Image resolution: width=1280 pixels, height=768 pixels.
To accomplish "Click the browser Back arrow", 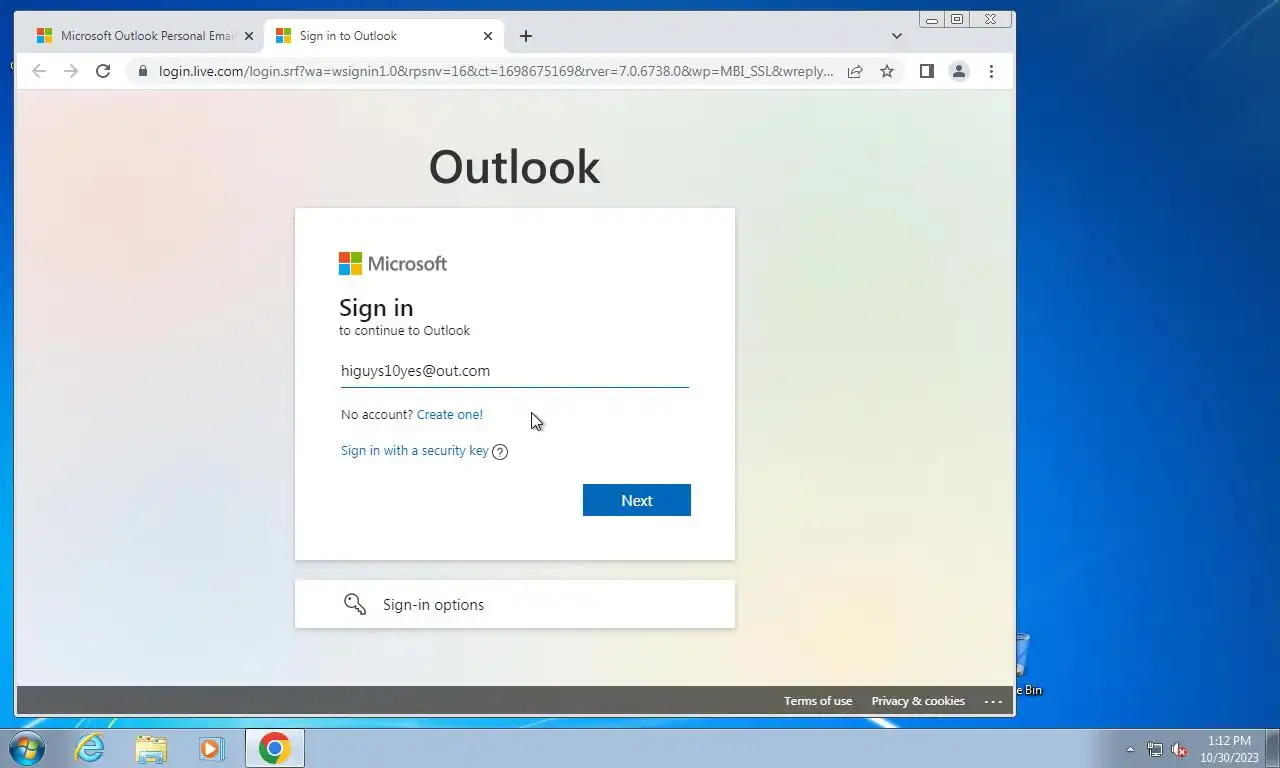I will coord(39,71).
